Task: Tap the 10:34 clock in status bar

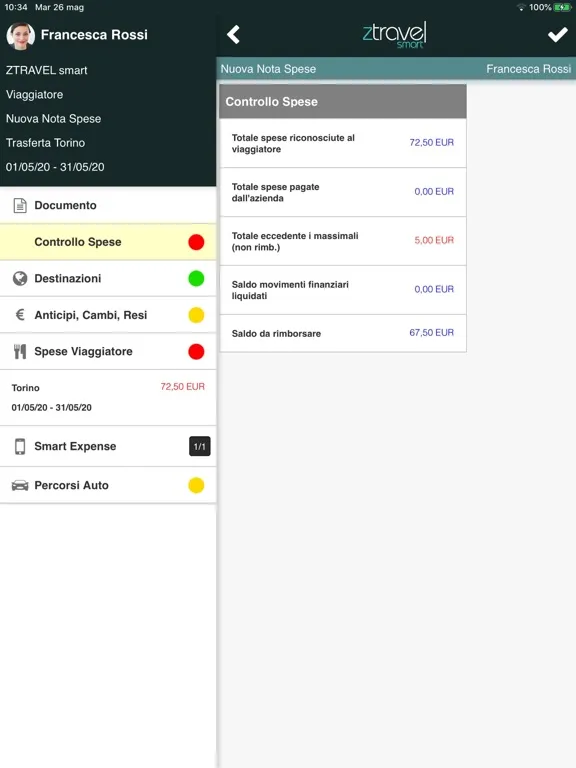Action: pyautogui.click(x=16, y=7)
